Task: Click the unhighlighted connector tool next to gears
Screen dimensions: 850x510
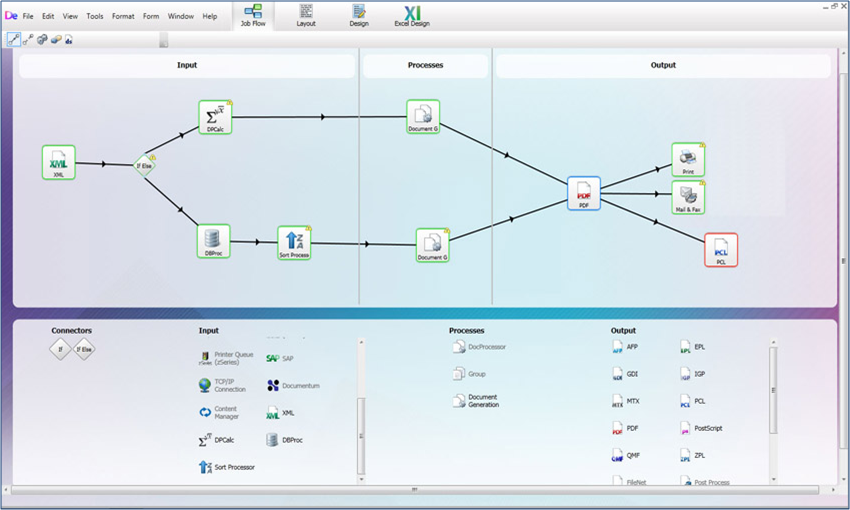Action: click(x=28, y=40)
